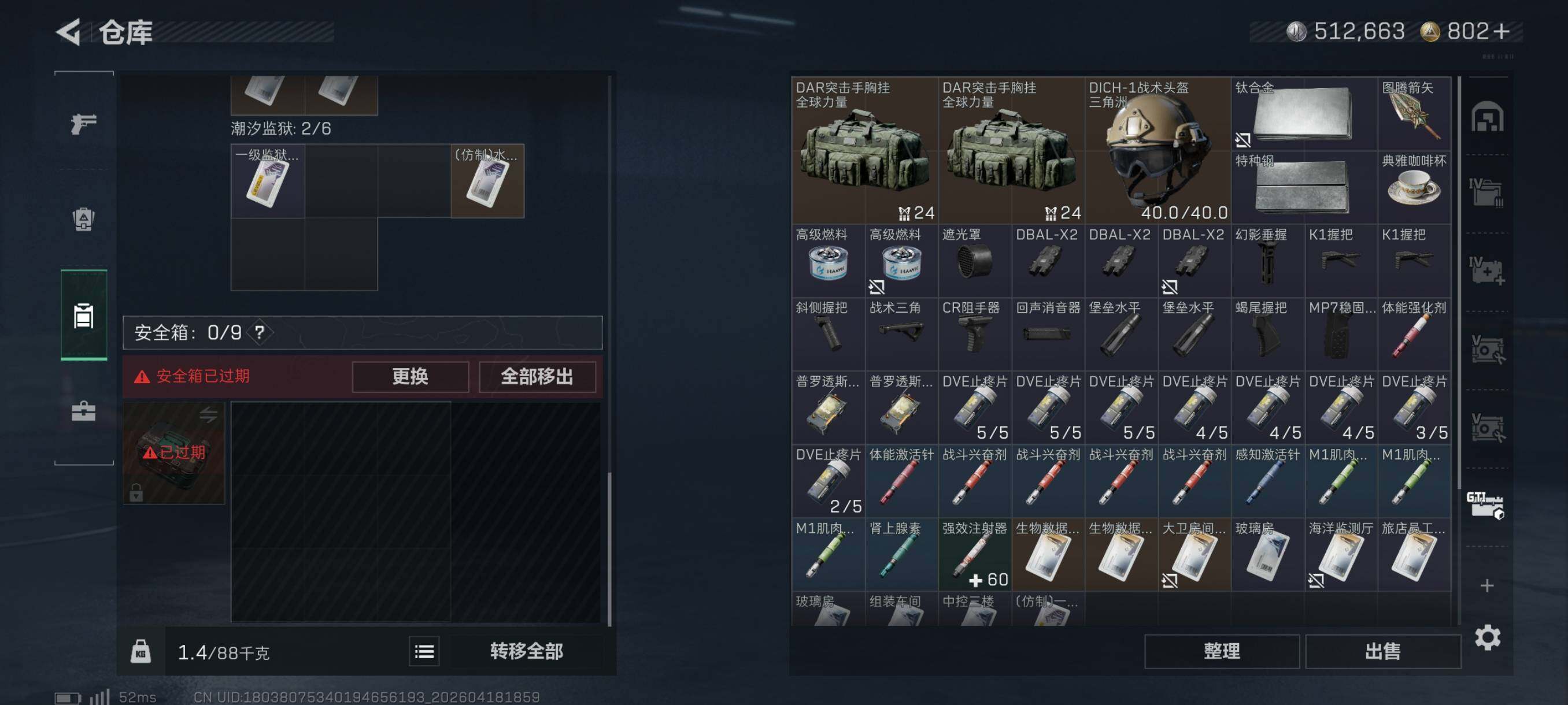Click the plus beside the 802 gold balance
This screenshot has height=705, width=1568.
click(x=1501, y=31)
